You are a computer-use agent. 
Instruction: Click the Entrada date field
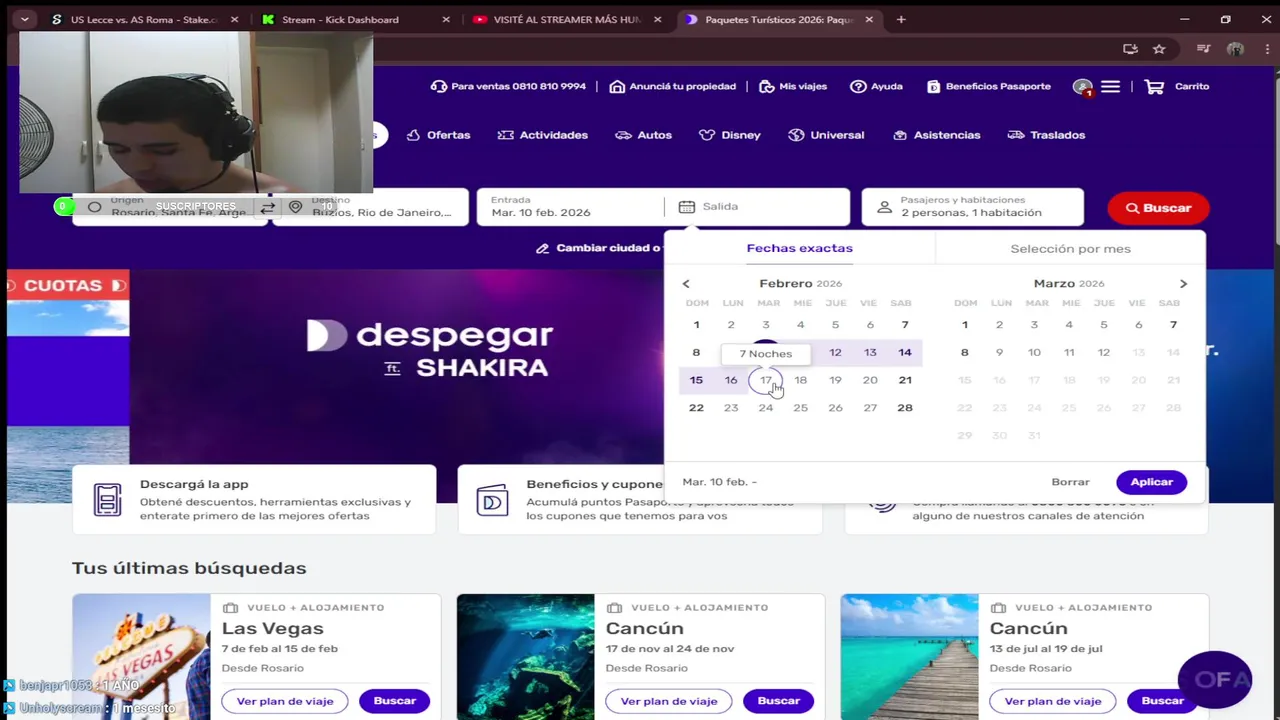(570, 207)
